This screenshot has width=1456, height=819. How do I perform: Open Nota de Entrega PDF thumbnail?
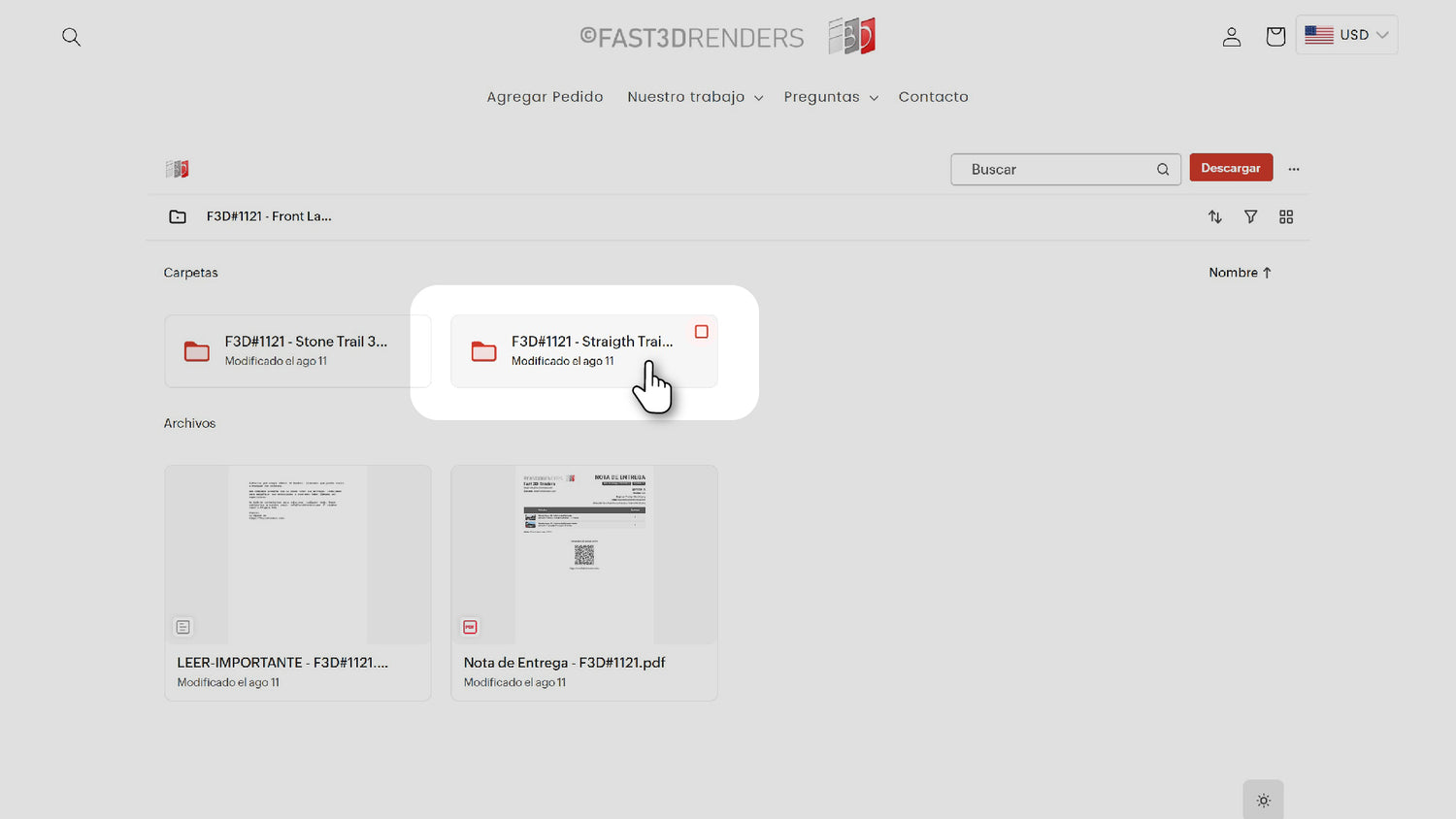583,555
